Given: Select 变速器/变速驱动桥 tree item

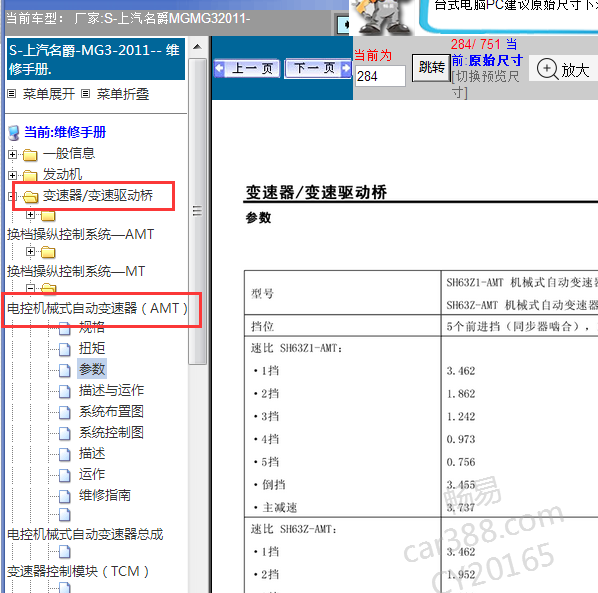Looking at the screenshot, I should click(98, 196).
